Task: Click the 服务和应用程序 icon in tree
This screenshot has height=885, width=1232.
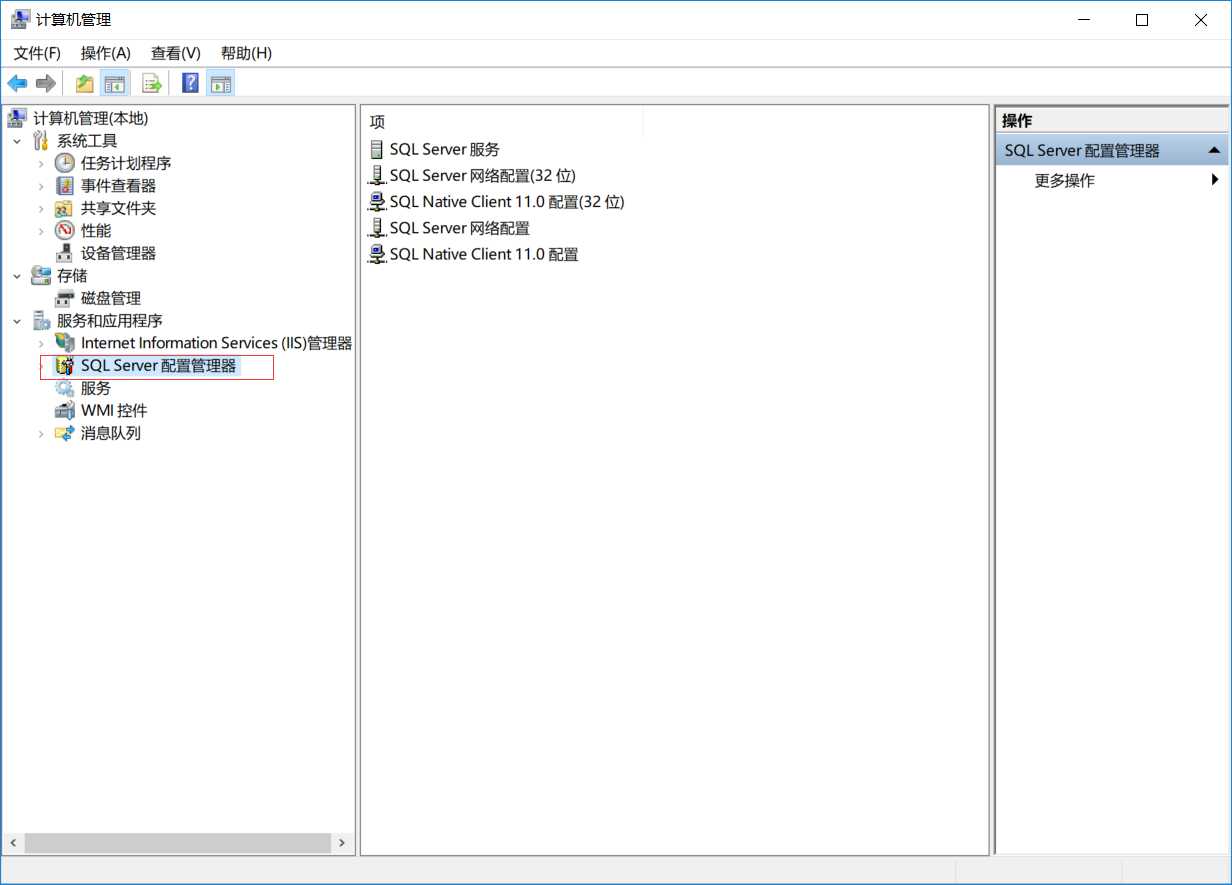Action: pos(41,321)
